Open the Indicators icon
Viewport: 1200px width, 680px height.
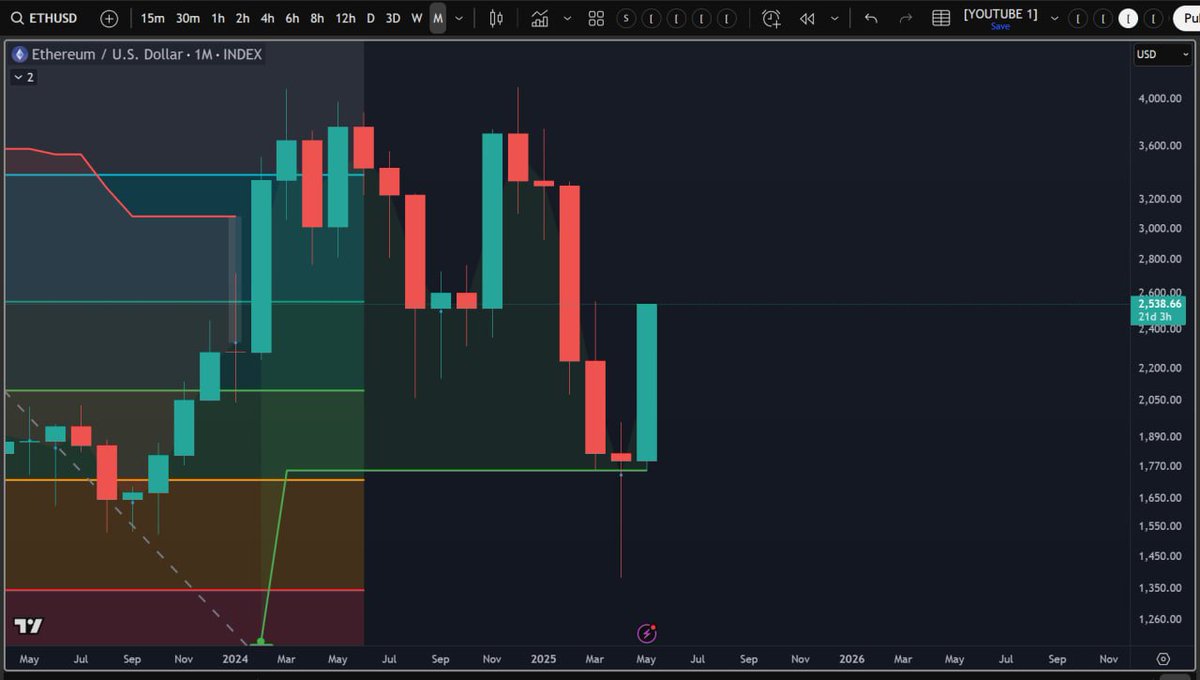tap(540, 18)
